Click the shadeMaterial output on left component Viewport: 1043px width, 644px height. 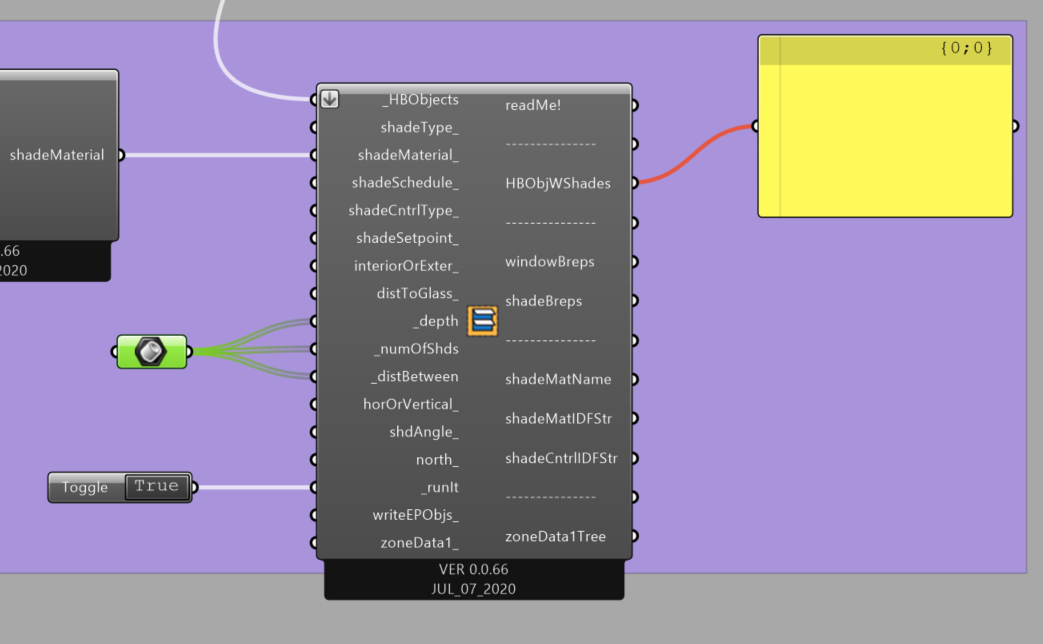tap(57, 155)
